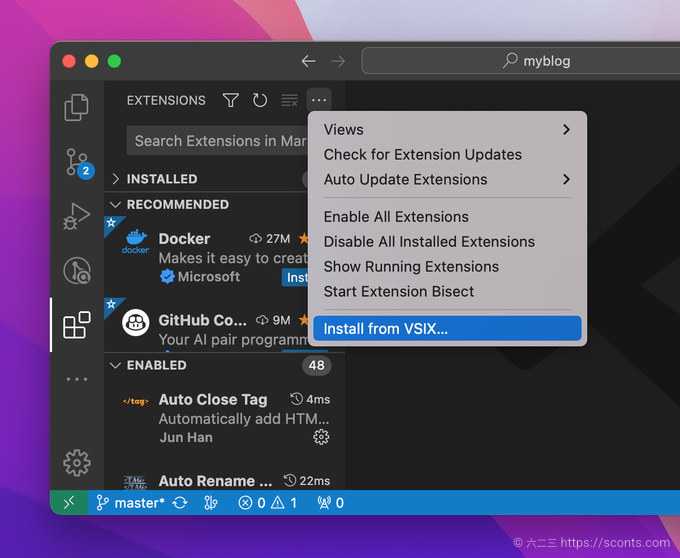Click the 22ms activation time
Screen dimensions: 680x558
[x=307, y=481]
